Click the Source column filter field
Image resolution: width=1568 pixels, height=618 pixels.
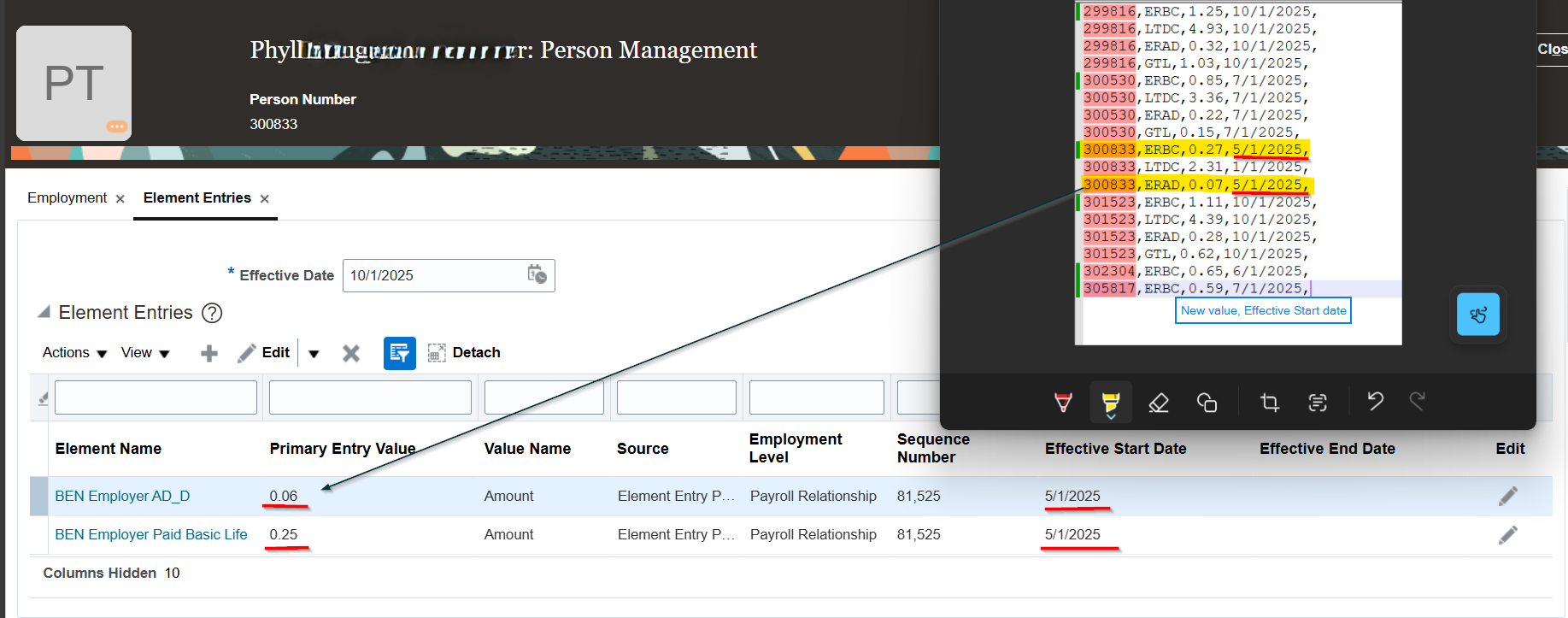click(677, 397)
